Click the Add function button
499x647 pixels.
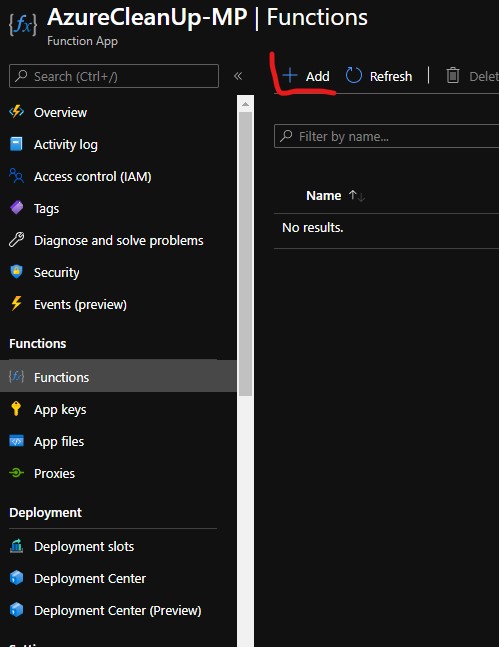click(x=306, y=76)
